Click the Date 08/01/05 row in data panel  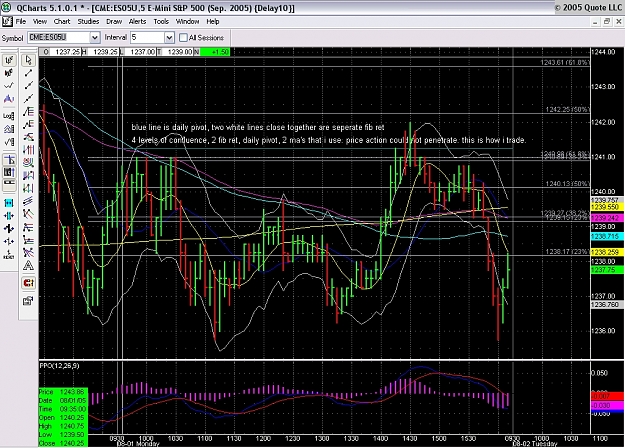point(63,400)
